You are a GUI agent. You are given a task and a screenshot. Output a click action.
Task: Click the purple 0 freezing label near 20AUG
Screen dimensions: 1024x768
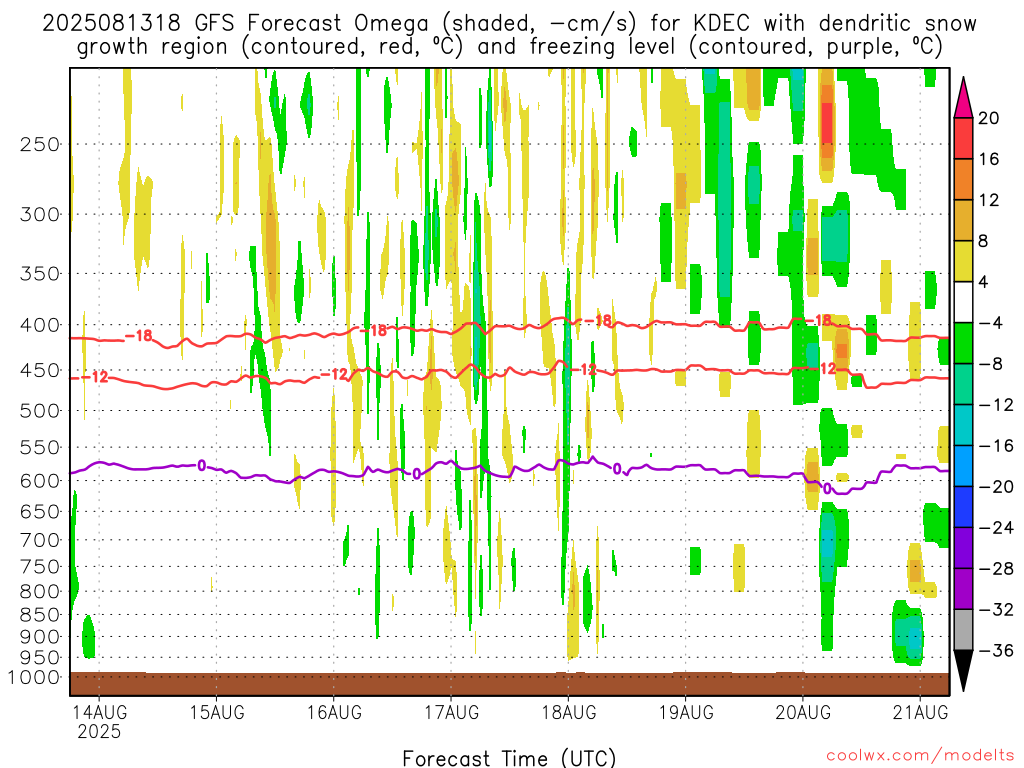827,488
